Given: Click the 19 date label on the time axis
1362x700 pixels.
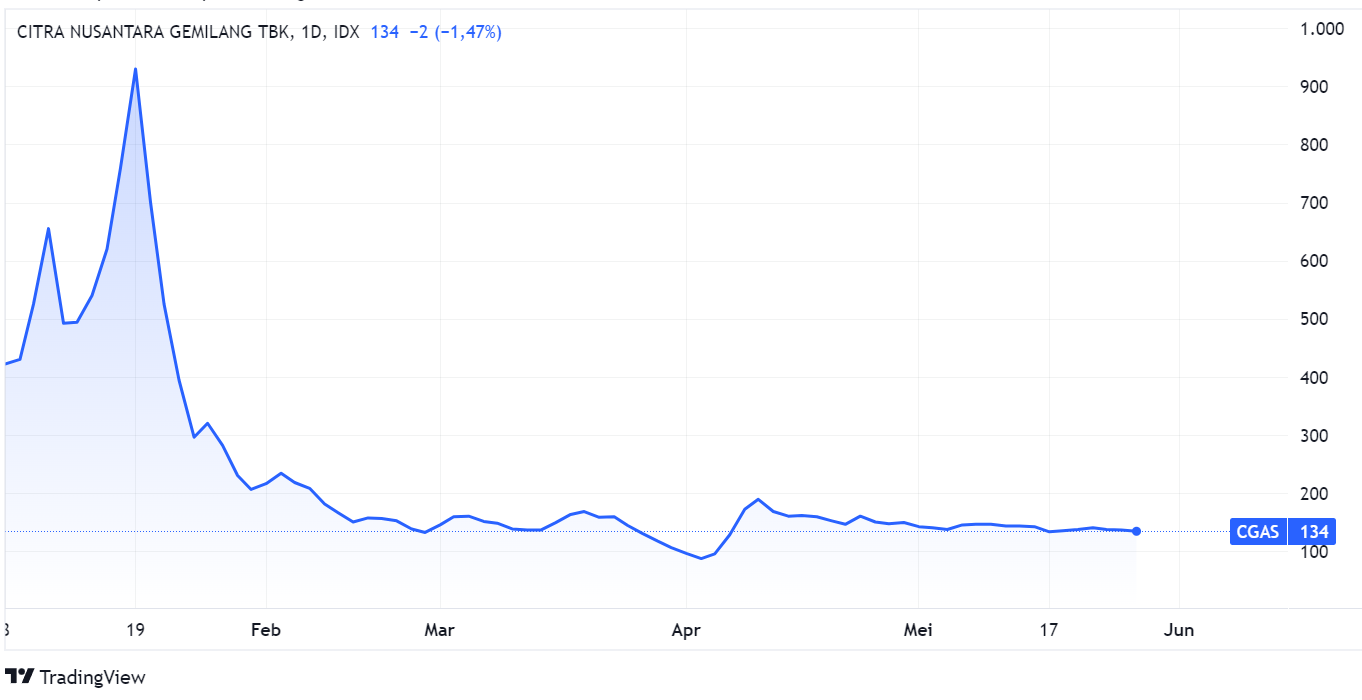Looking at the screenshot, I should 136,630.
